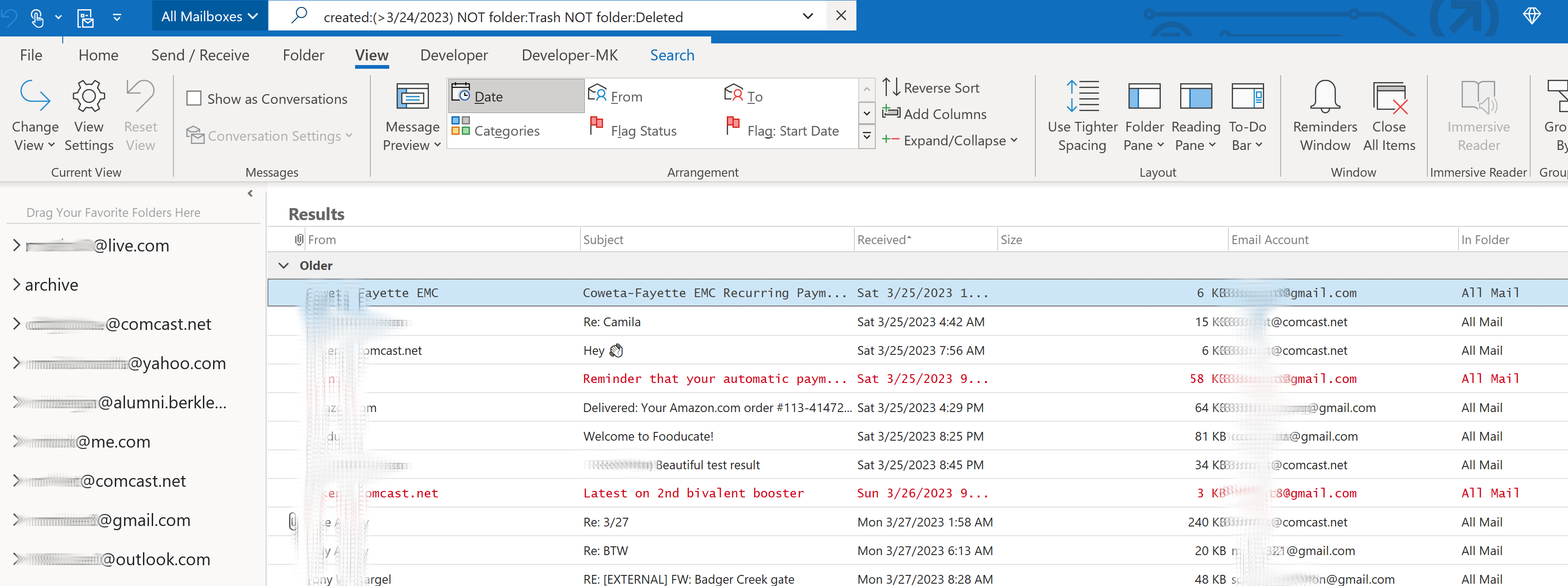The width and height of the screenshot is (1568, 586).
Task: Open the 'Delivered: Your Amazon.com order' email
Action: [917, 407]
